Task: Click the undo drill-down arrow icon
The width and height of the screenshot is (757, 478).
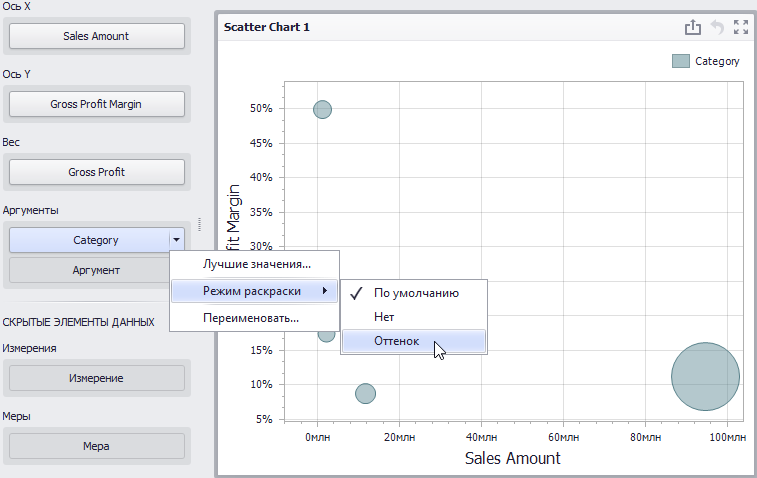Action: 717,28
